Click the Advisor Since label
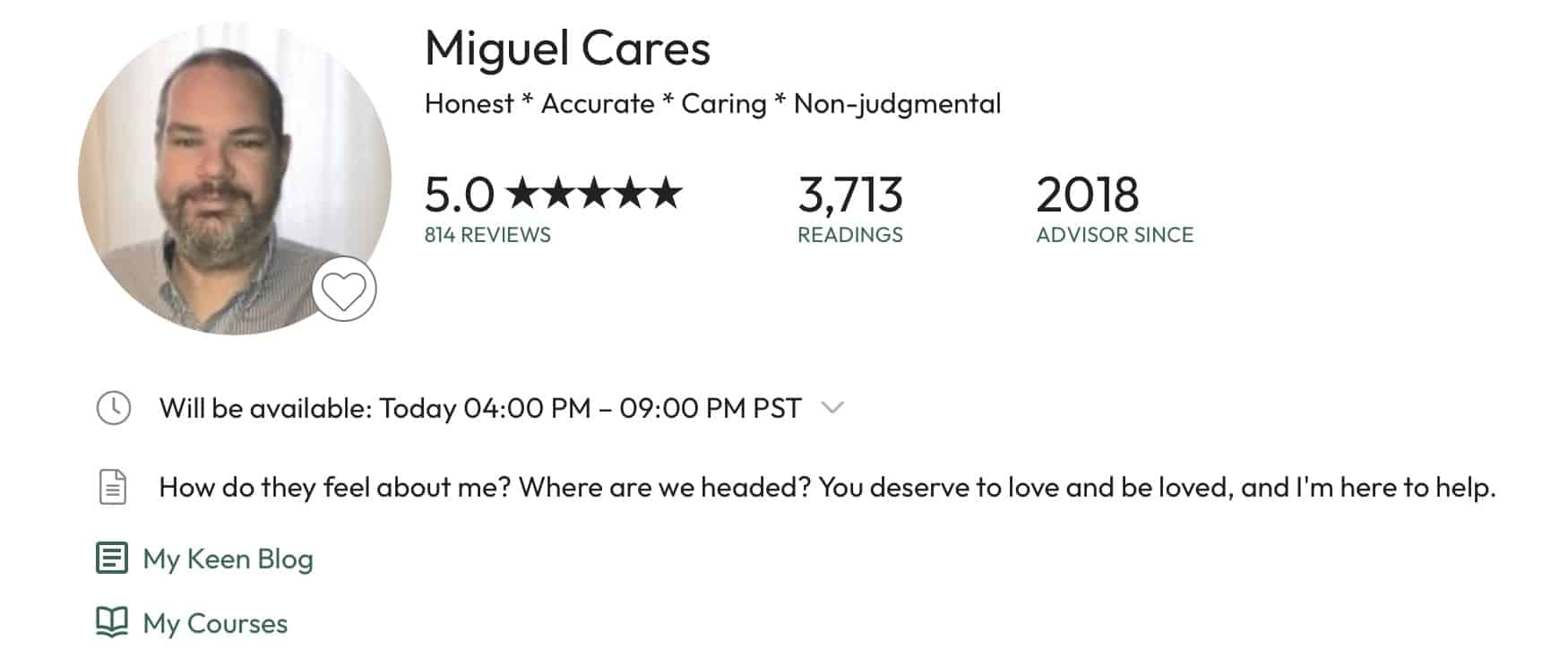Screen dimensions: 1568x667 [1115, 235]
